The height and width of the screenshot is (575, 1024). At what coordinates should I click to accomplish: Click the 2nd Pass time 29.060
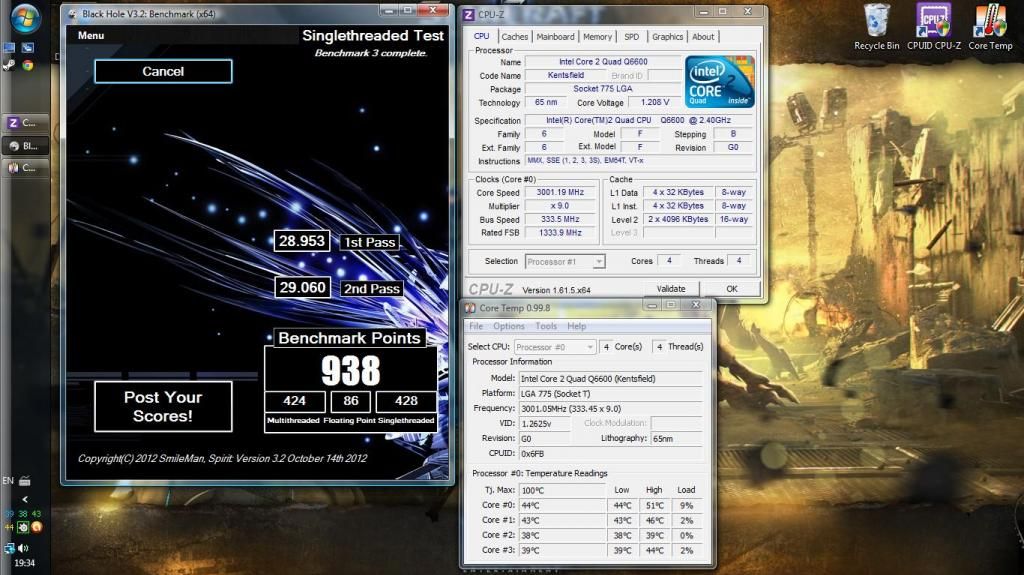click(x=302, y=288)
